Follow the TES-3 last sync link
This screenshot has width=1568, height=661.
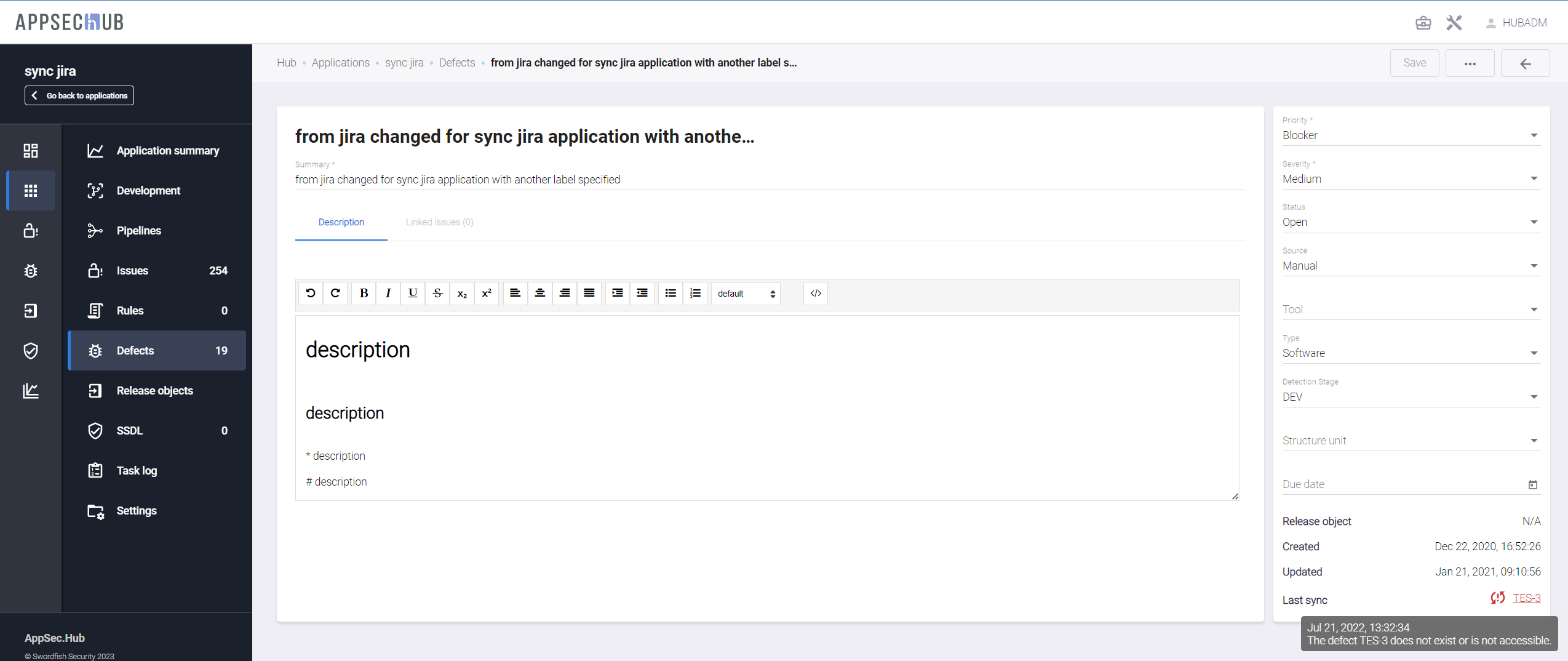pos(1526,598)
